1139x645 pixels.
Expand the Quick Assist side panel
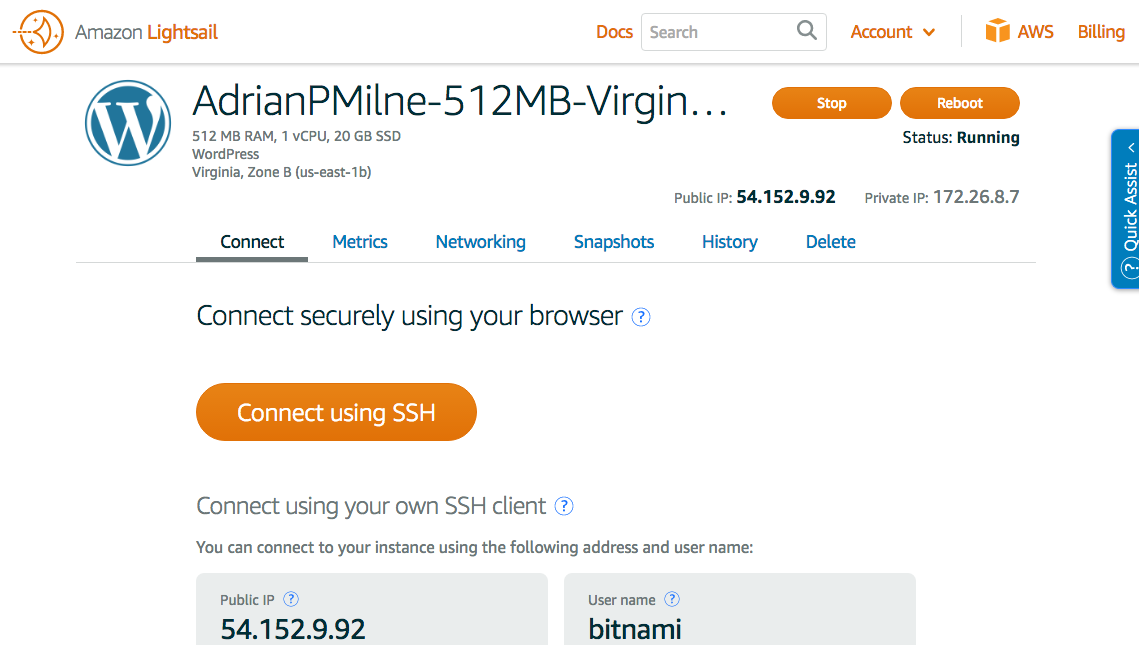1127,208
